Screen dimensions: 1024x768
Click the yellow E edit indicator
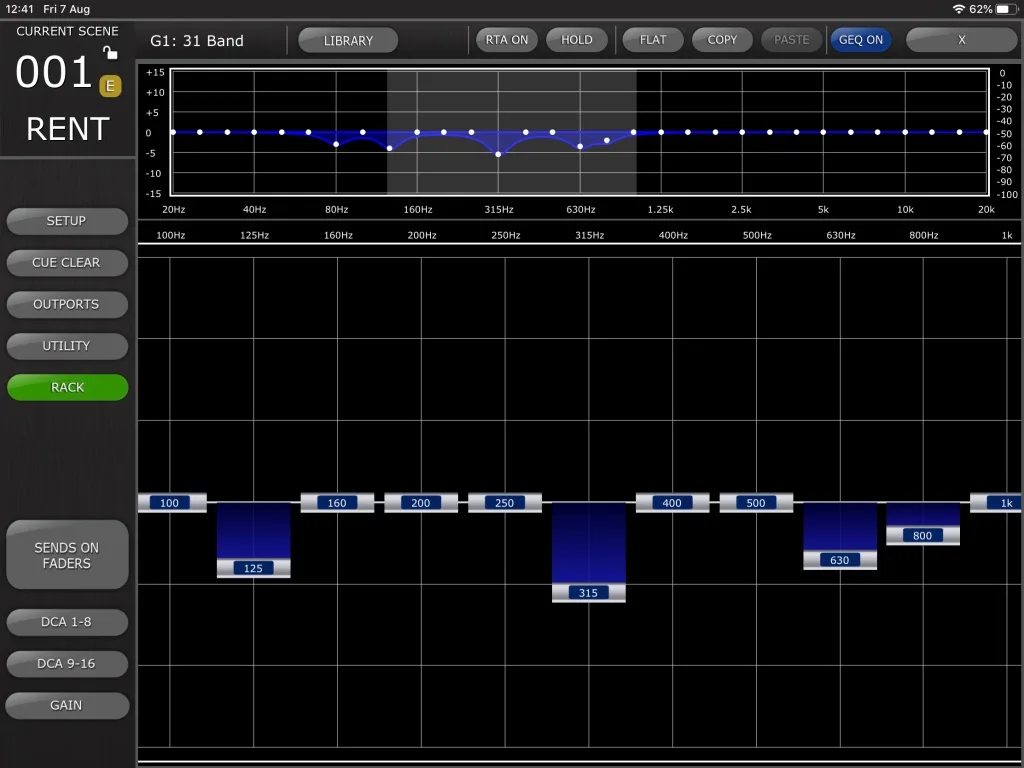(x=110, y=86)
